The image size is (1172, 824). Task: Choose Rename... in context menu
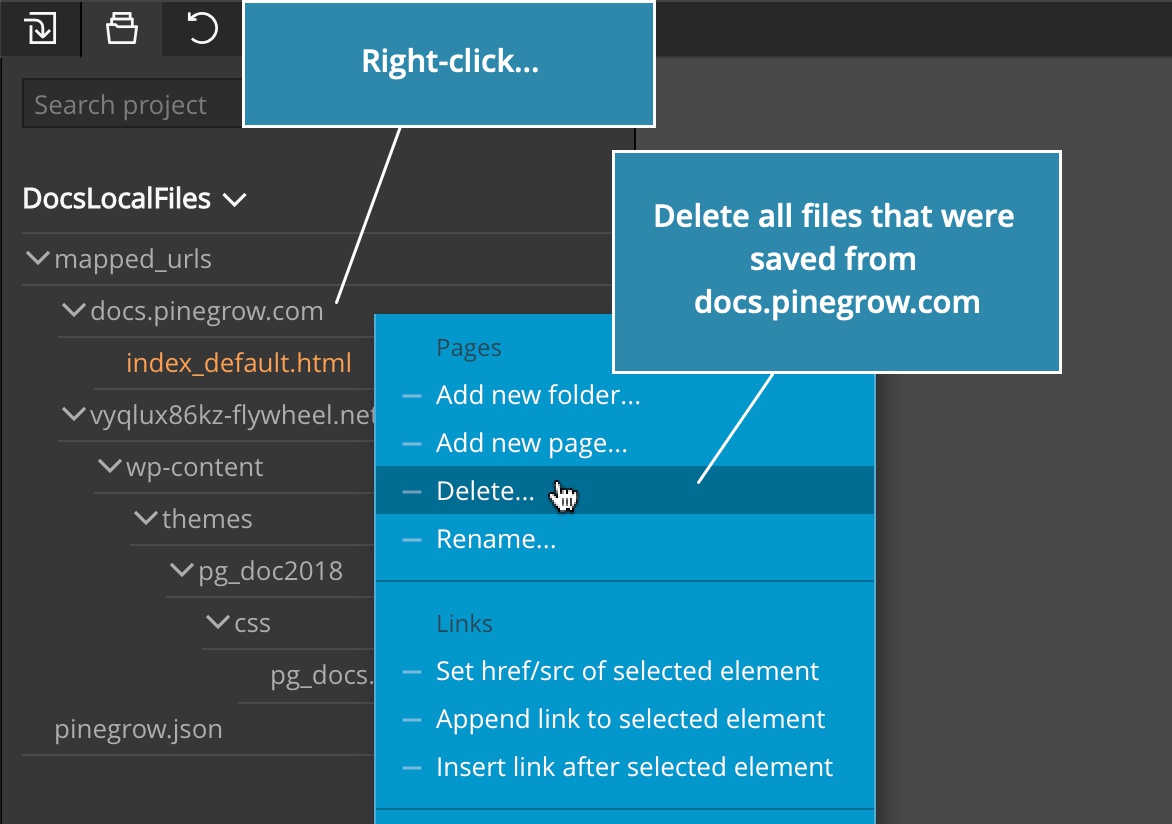click(x=624, y=538)
